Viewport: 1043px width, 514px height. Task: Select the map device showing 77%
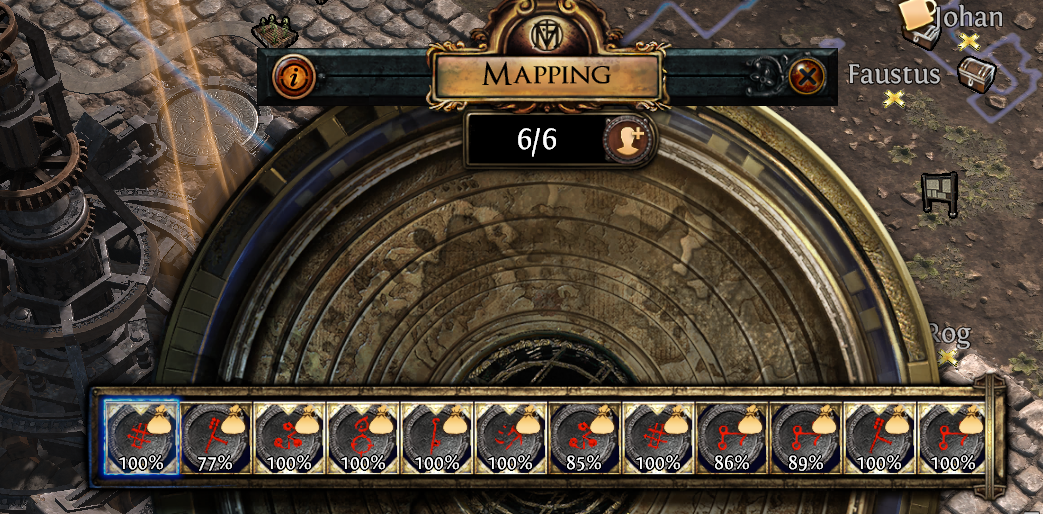coord(216,438)
